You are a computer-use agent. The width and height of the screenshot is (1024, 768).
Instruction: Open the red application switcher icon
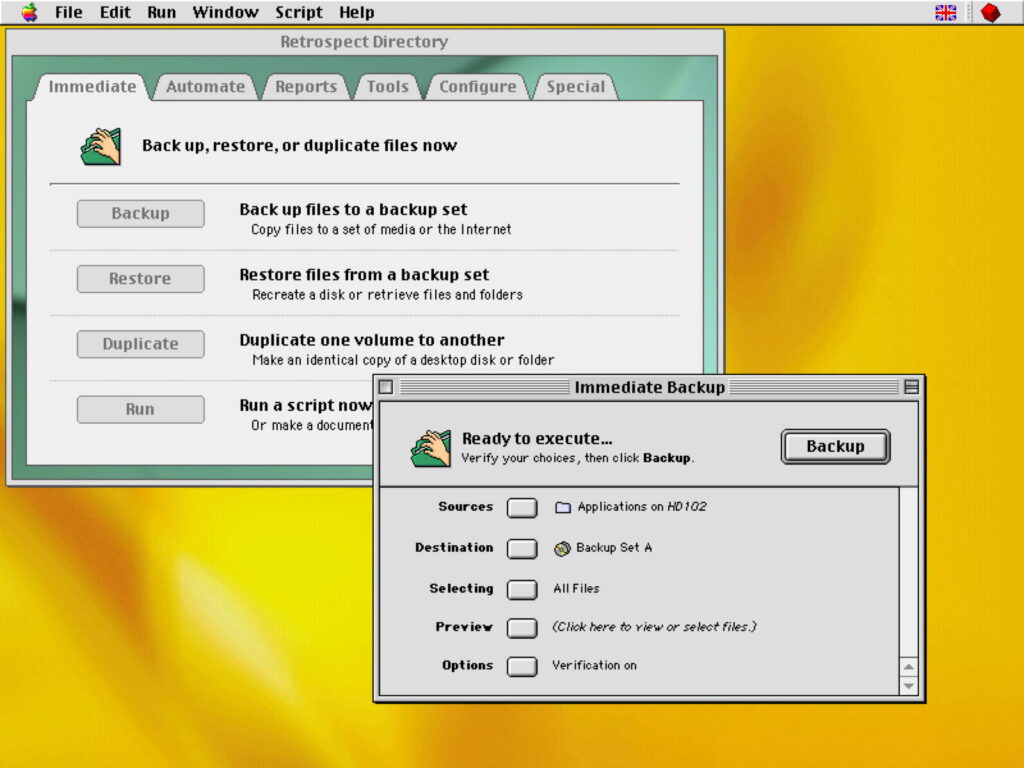pyautogui.click(x=990, y=13)
